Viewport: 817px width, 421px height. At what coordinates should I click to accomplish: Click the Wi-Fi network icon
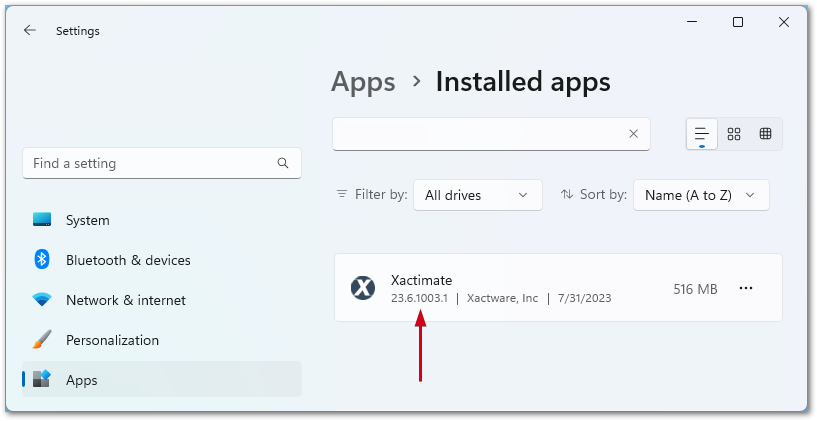(42, 300)
